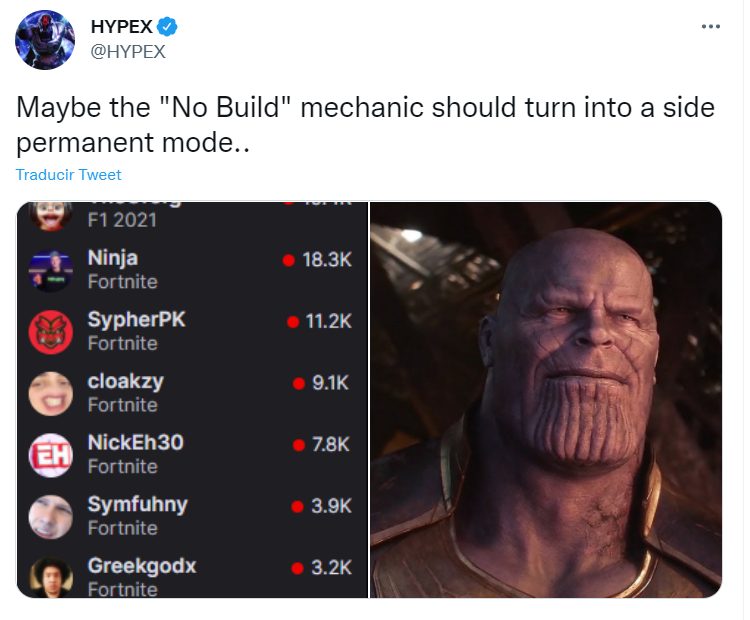Open the Thanos image
The height and width of the screenshot is (620, 750).
546,400
